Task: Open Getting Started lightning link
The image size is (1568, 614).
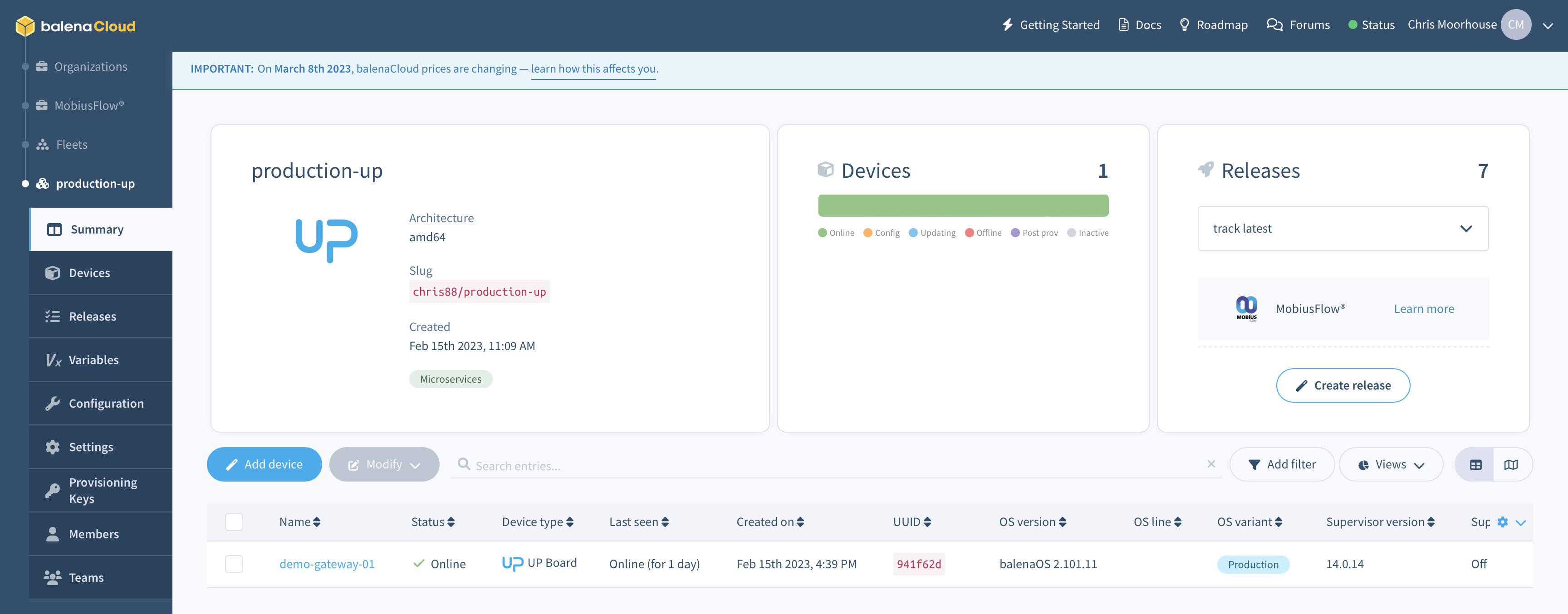Action: tap(1051, 25)
